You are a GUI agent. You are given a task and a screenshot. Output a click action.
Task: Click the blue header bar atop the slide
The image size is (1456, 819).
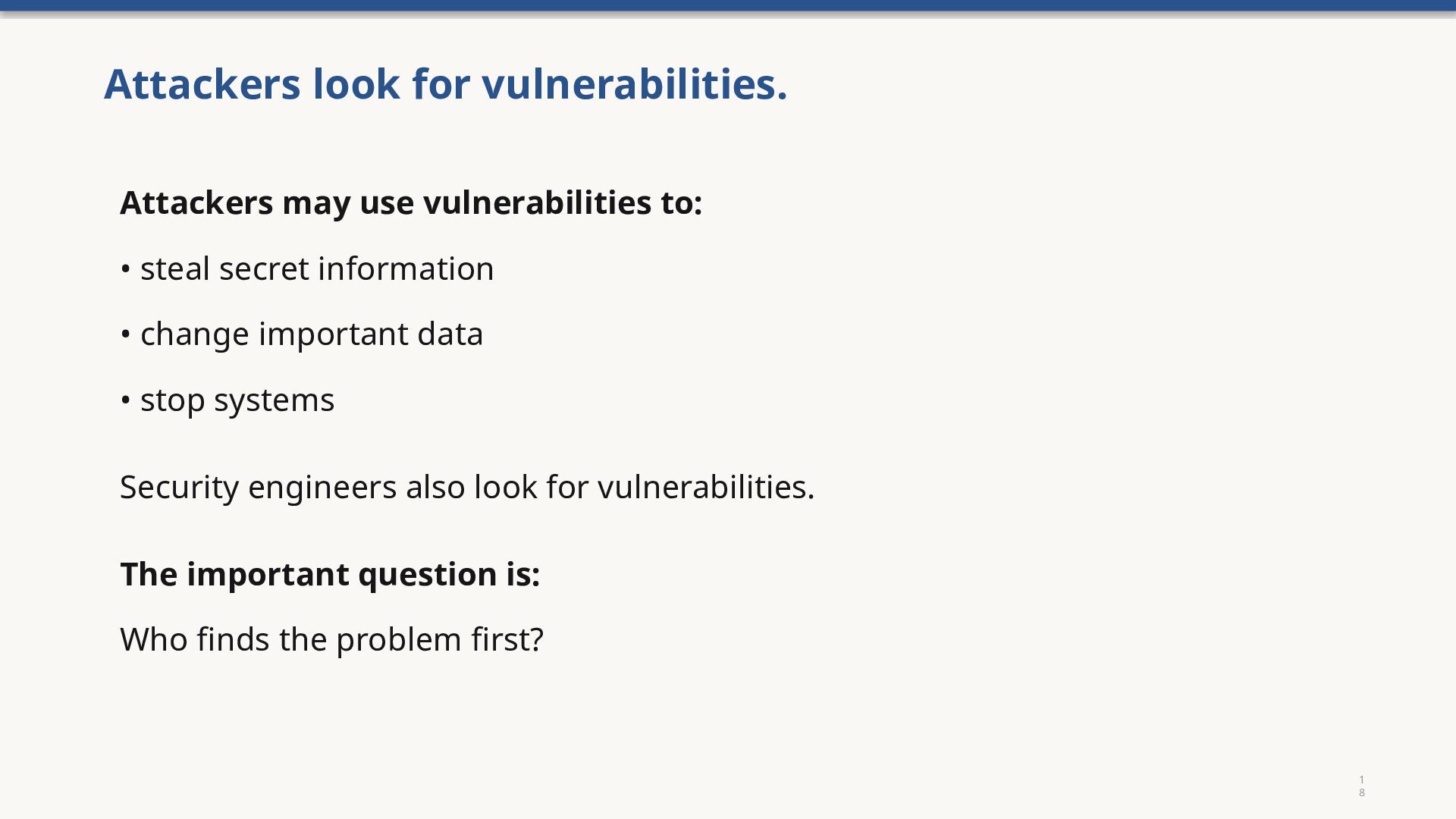click(728, 5)
